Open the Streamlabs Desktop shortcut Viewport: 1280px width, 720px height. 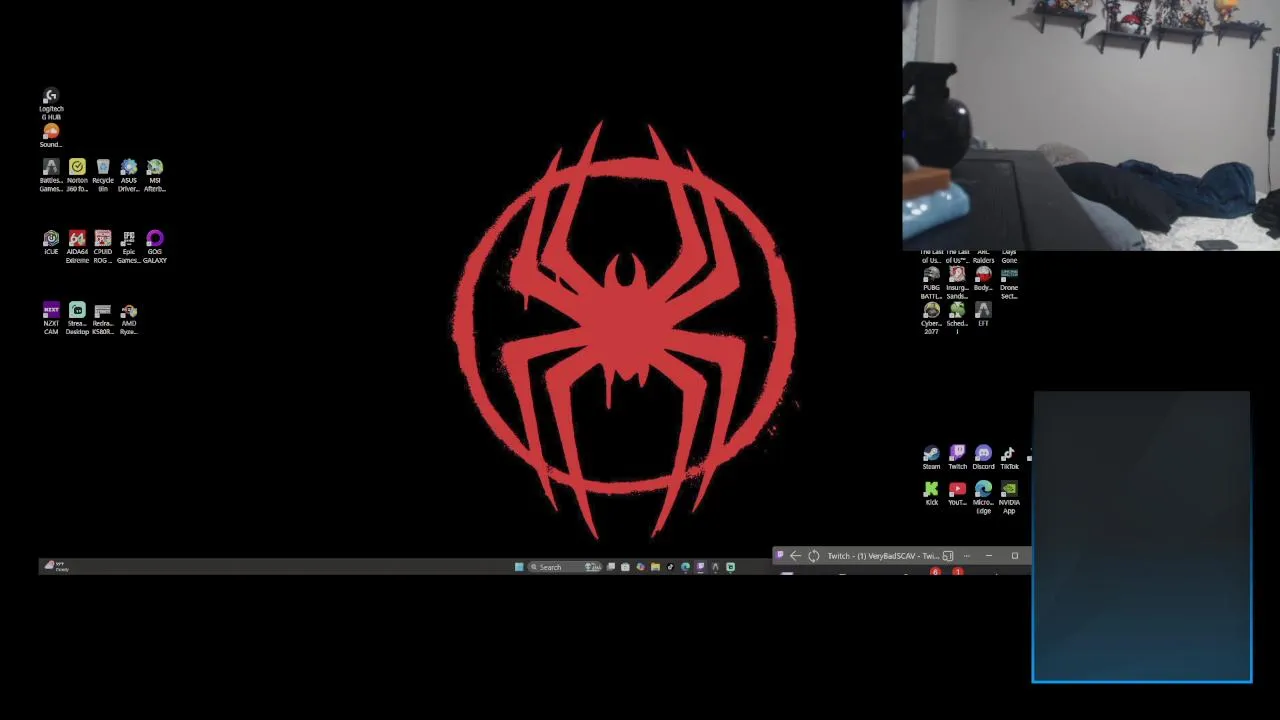tap(77, 319)
